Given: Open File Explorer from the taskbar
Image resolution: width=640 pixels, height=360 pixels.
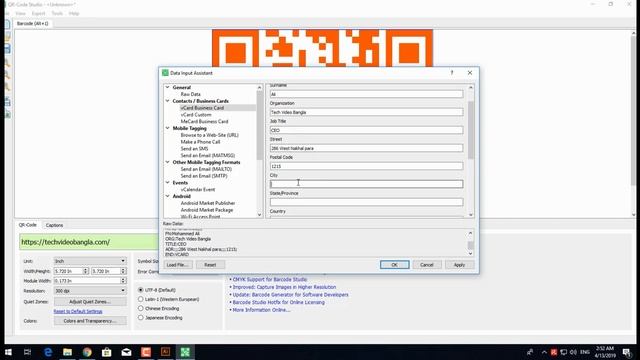Looking at the screenshot, I should pos(67,352).
